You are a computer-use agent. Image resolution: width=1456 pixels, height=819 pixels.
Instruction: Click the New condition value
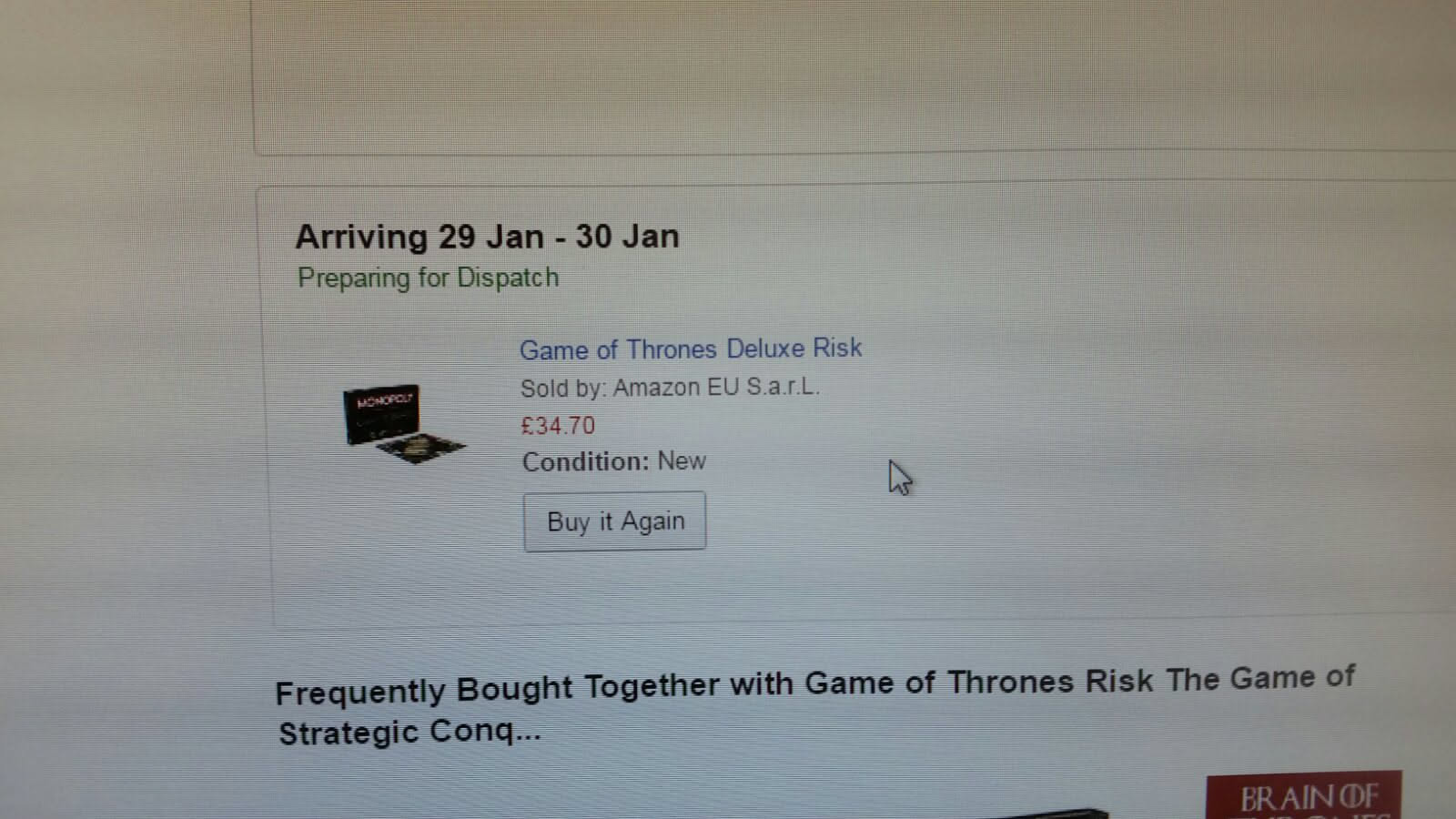682,460
